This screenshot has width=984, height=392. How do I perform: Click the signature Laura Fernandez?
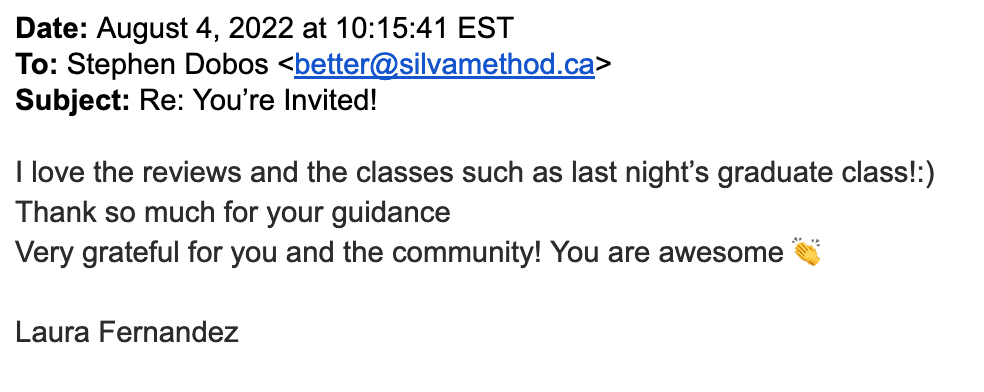point(127,332)
